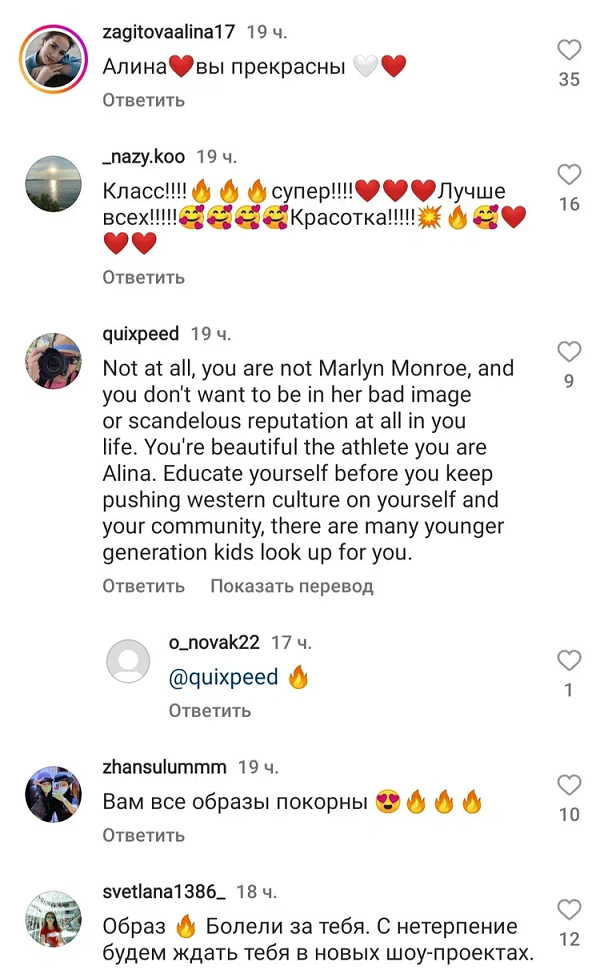Reply to quixpeed's English comment
This screenshot has width=616, height=978.
[x=143, y=586]
